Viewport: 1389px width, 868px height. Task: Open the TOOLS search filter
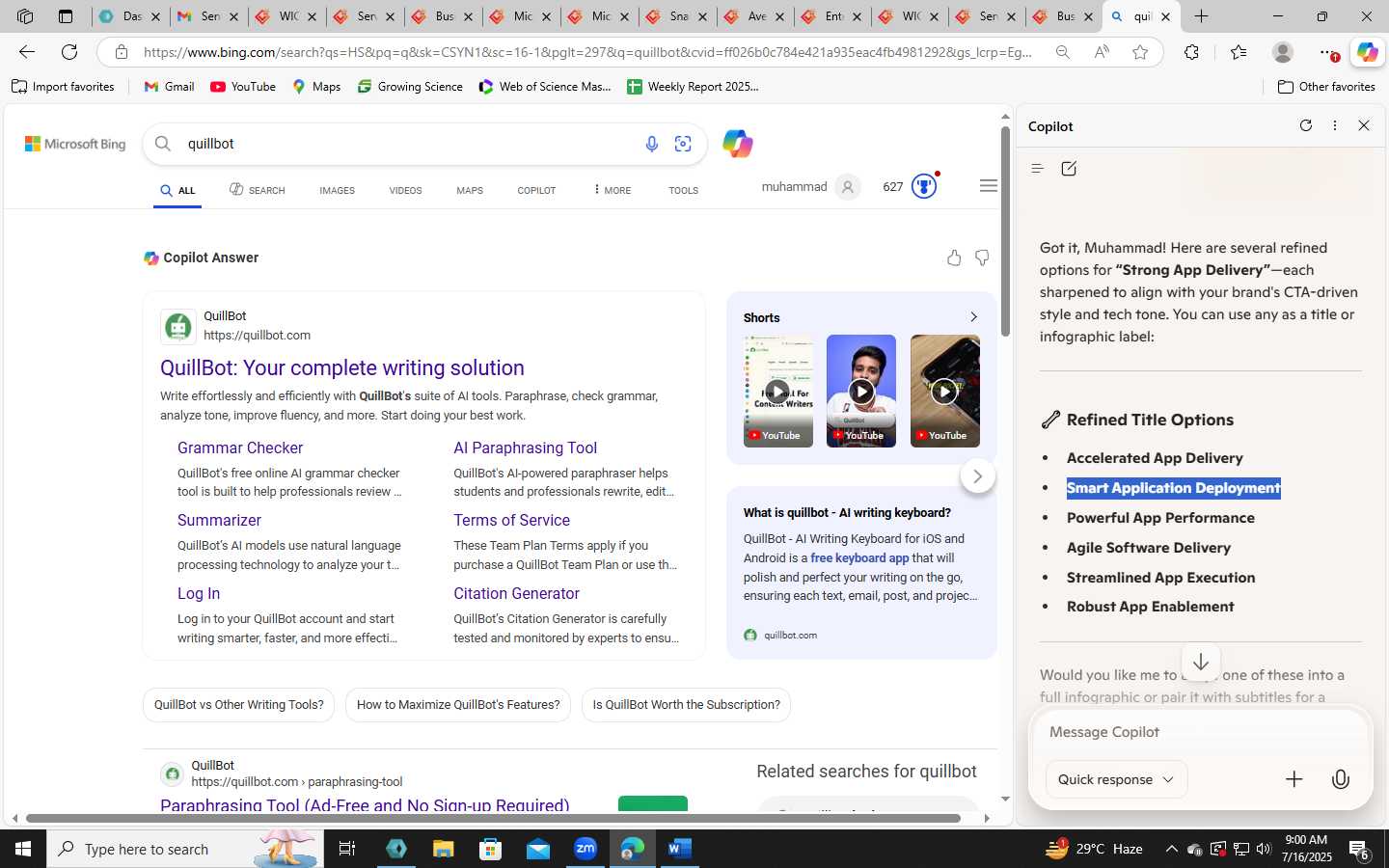(683, 190)
